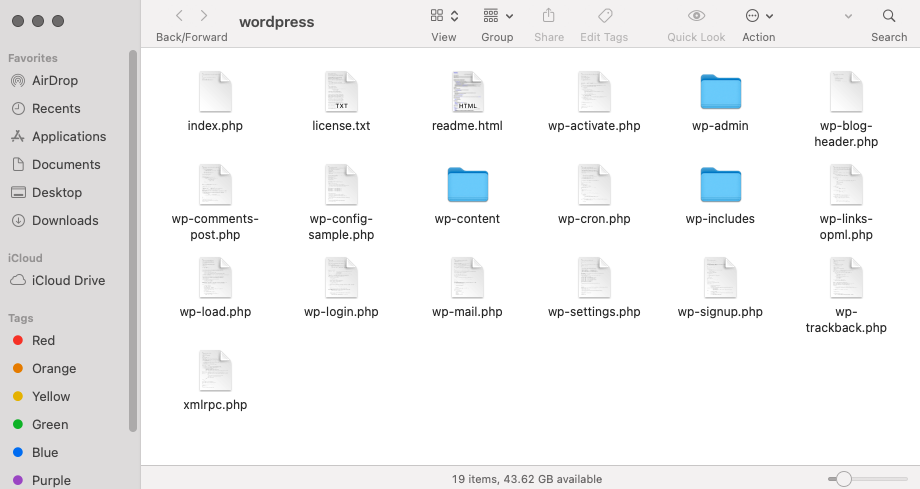This screenshot has height=489, width=920.
Task: Open the Action menu dropdown
Action: click(x=759, y=16)
